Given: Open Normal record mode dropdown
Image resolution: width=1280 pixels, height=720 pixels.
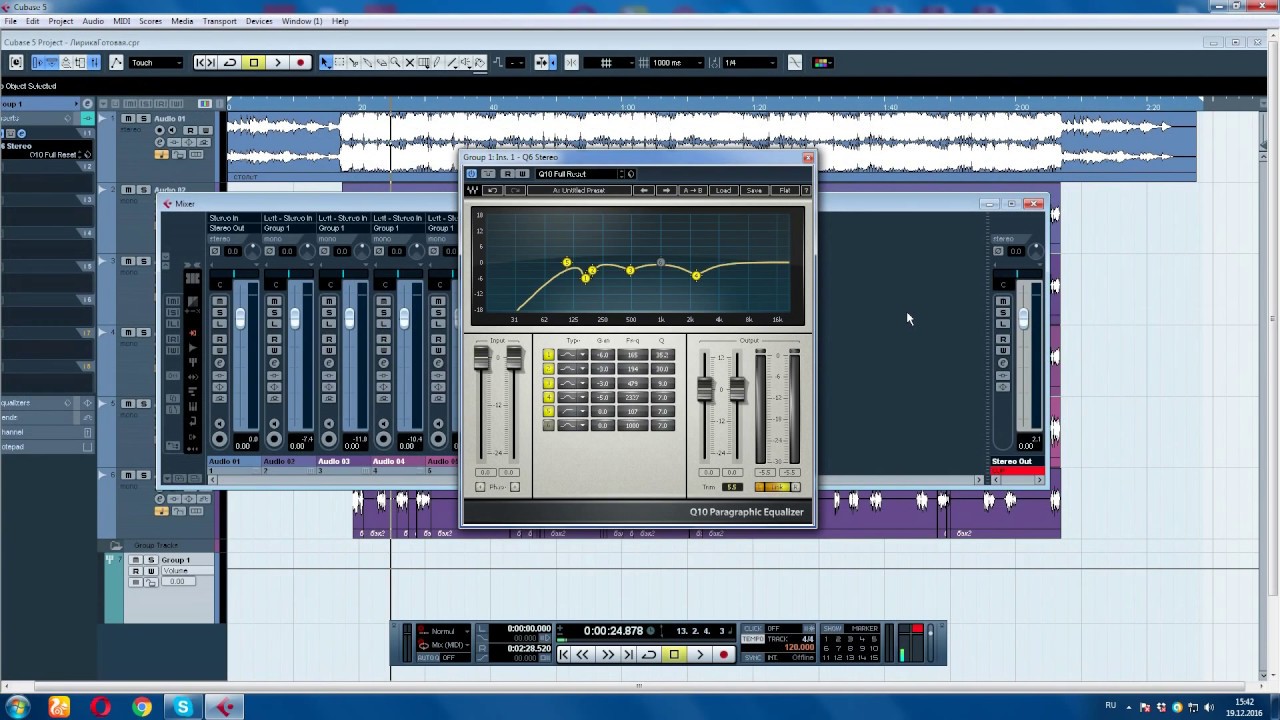Looking at the screenshot, I should (x=442, y=631).
